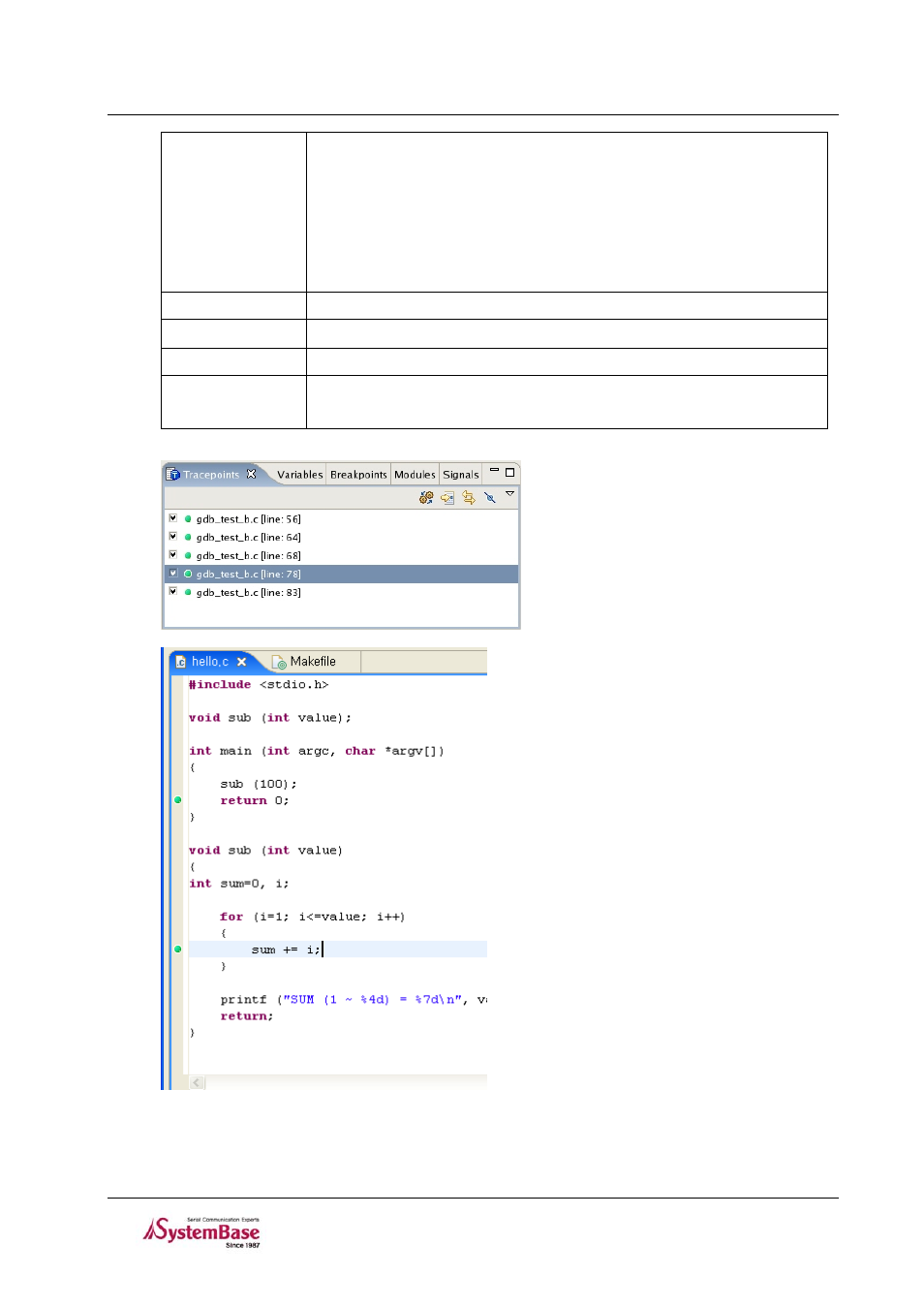924x1308 pixels.
Task: Click tracepoint marker beside 'sum += i;' line
Action: (177, 950)
